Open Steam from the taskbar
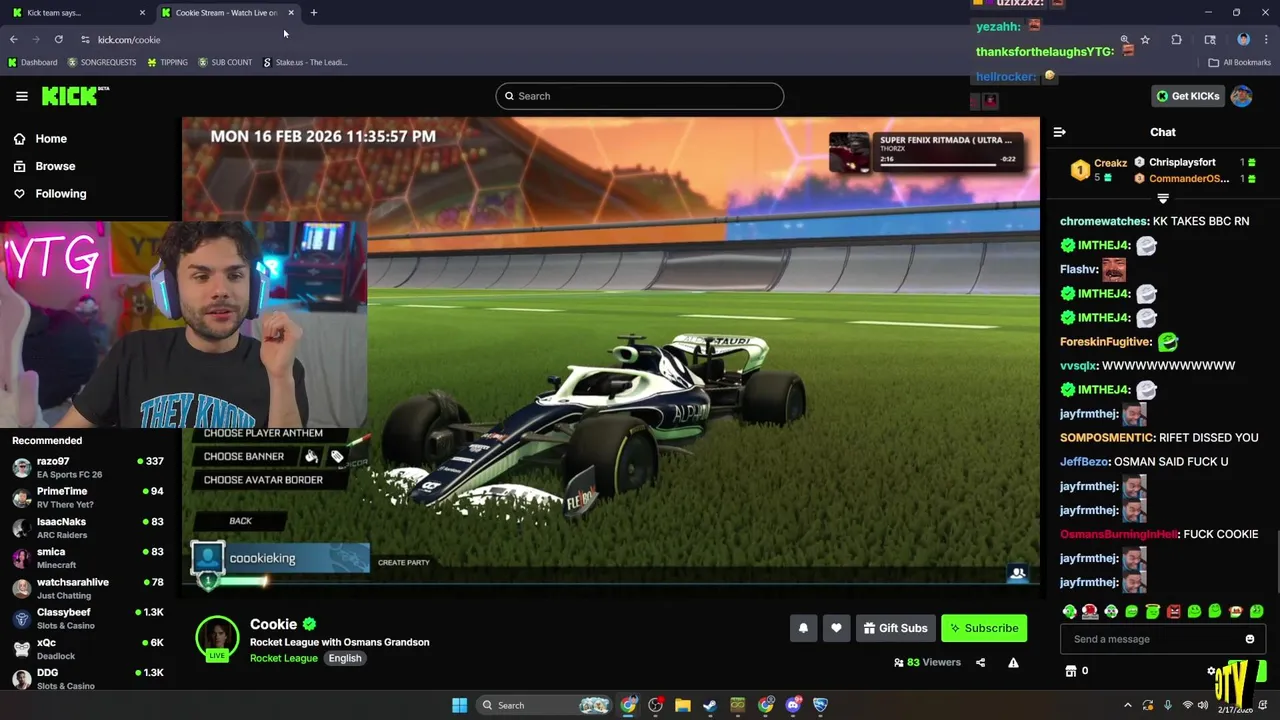 click(x=710, y=705)
